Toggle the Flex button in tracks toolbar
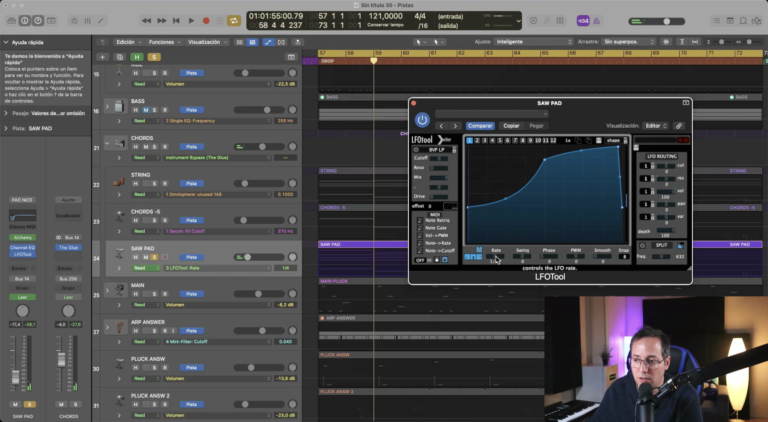 (282, 42)
